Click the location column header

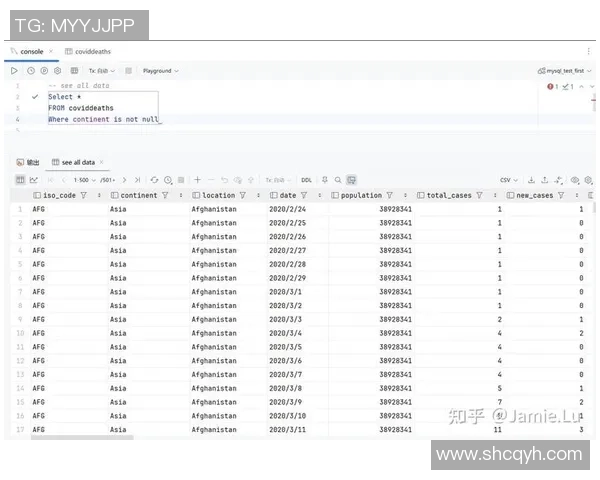[218, 196]
